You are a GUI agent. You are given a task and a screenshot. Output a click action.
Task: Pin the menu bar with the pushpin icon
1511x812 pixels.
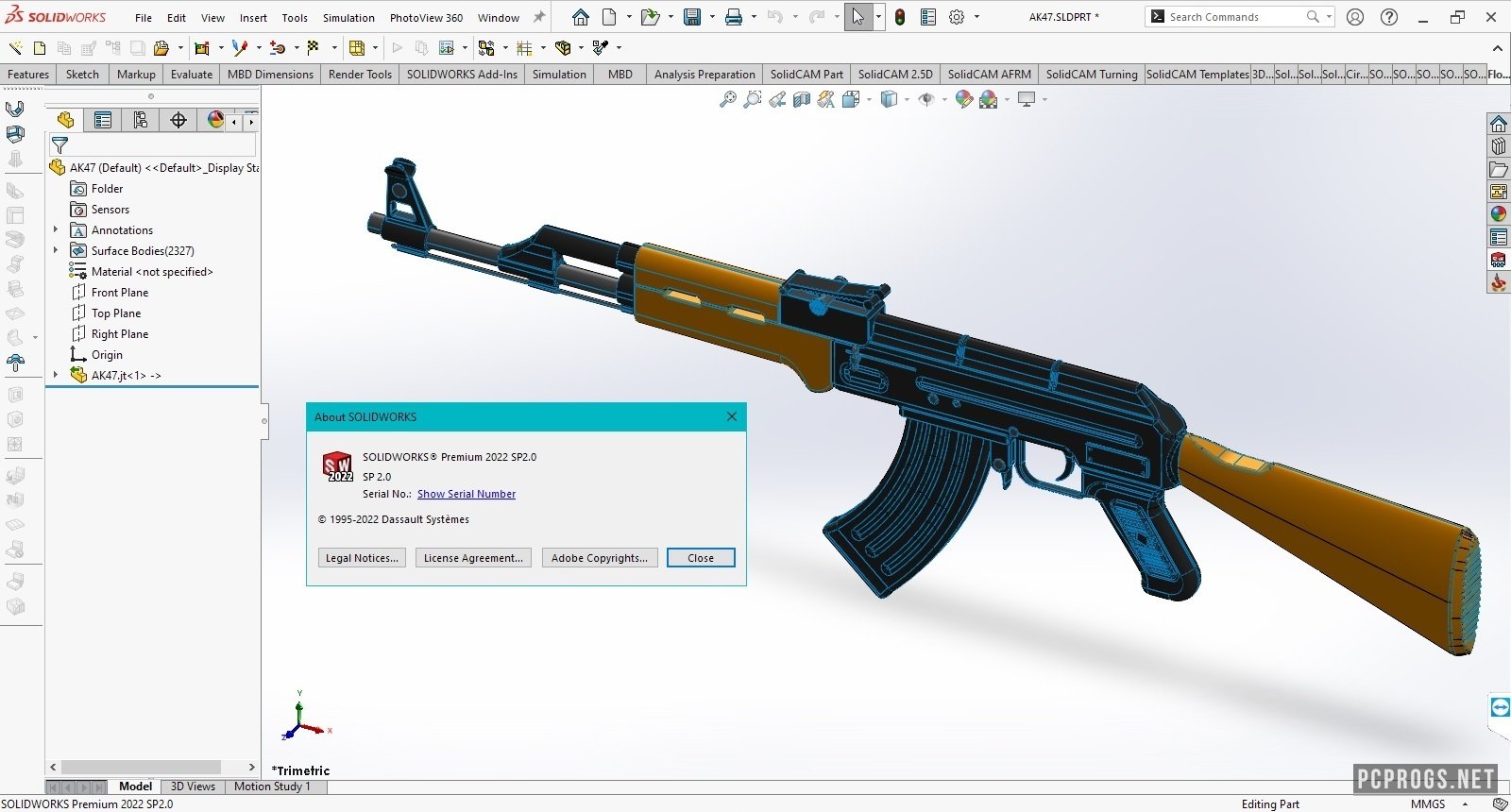tap(539, 17)
